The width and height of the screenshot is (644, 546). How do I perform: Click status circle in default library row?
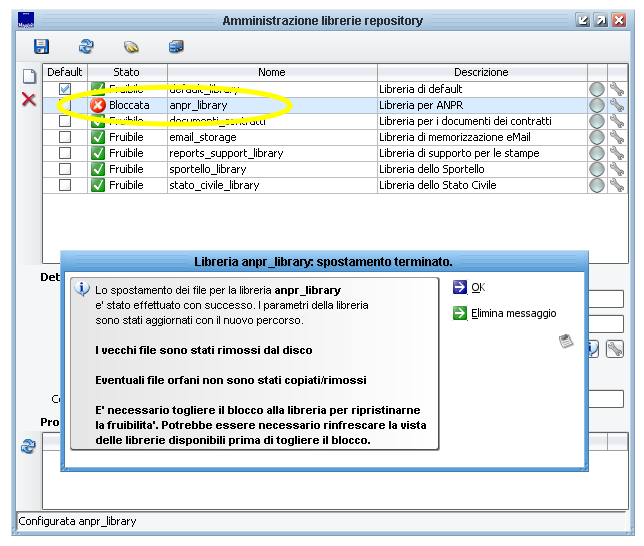point(597,89)
